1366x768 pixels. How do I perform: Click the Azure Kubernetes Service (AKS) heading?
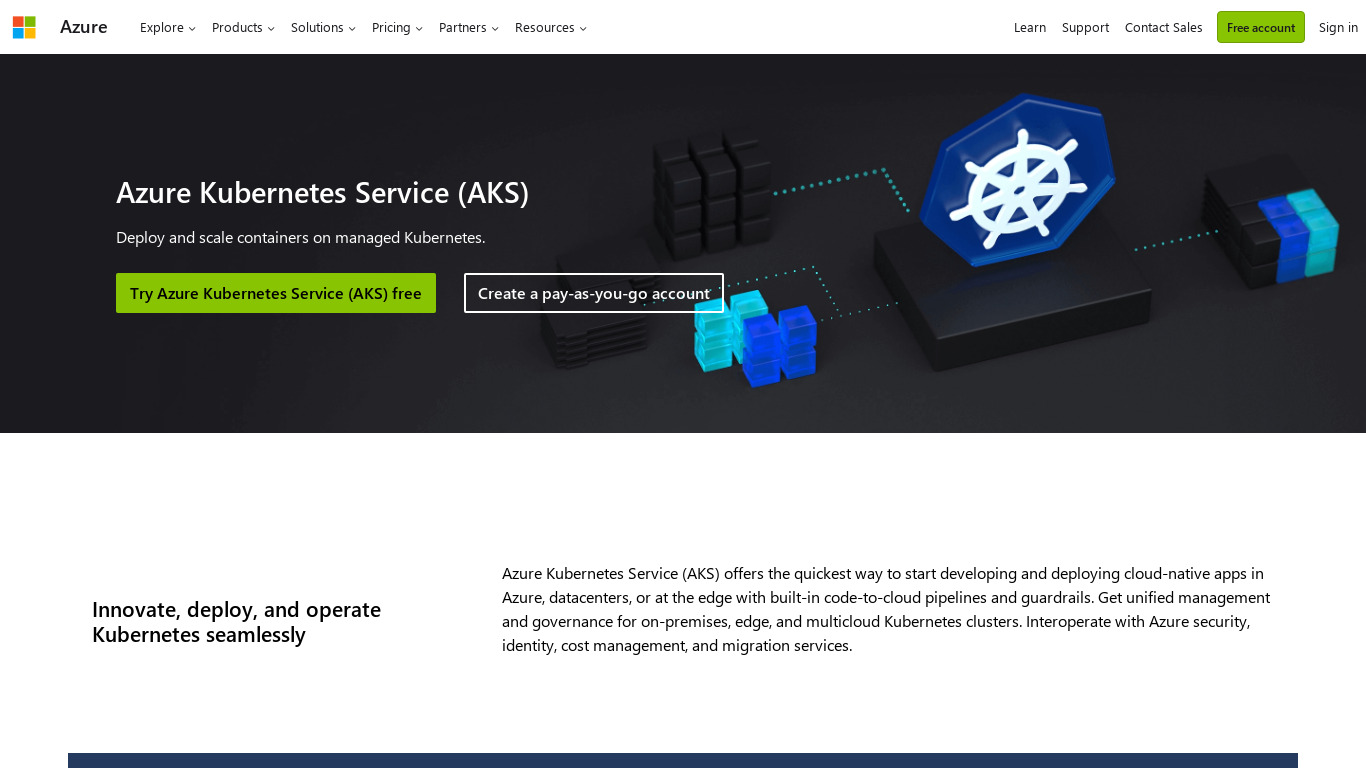point(322,192)
